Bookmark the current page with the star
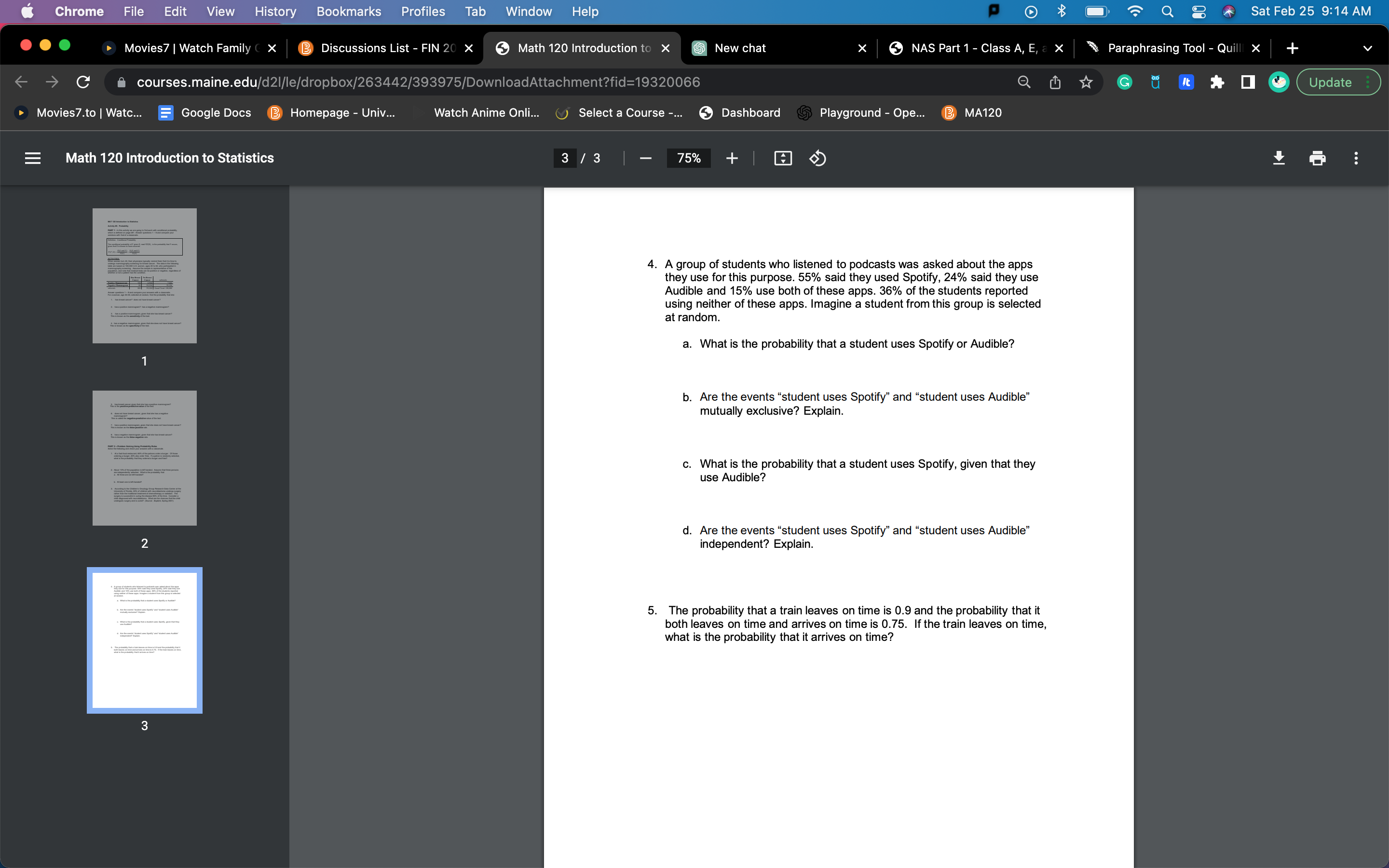Viewport: 1389px width, 868px height. pos(1085,81)
